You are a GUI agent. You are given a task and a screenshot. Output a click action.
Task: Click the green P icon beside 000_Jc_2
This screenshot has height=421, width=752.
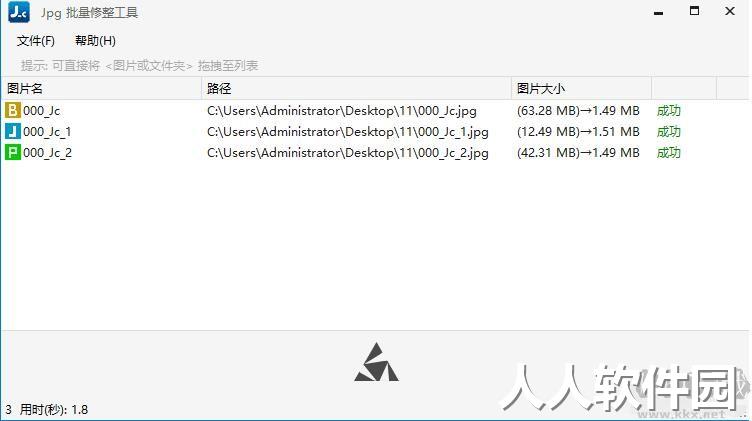(12, 152)
